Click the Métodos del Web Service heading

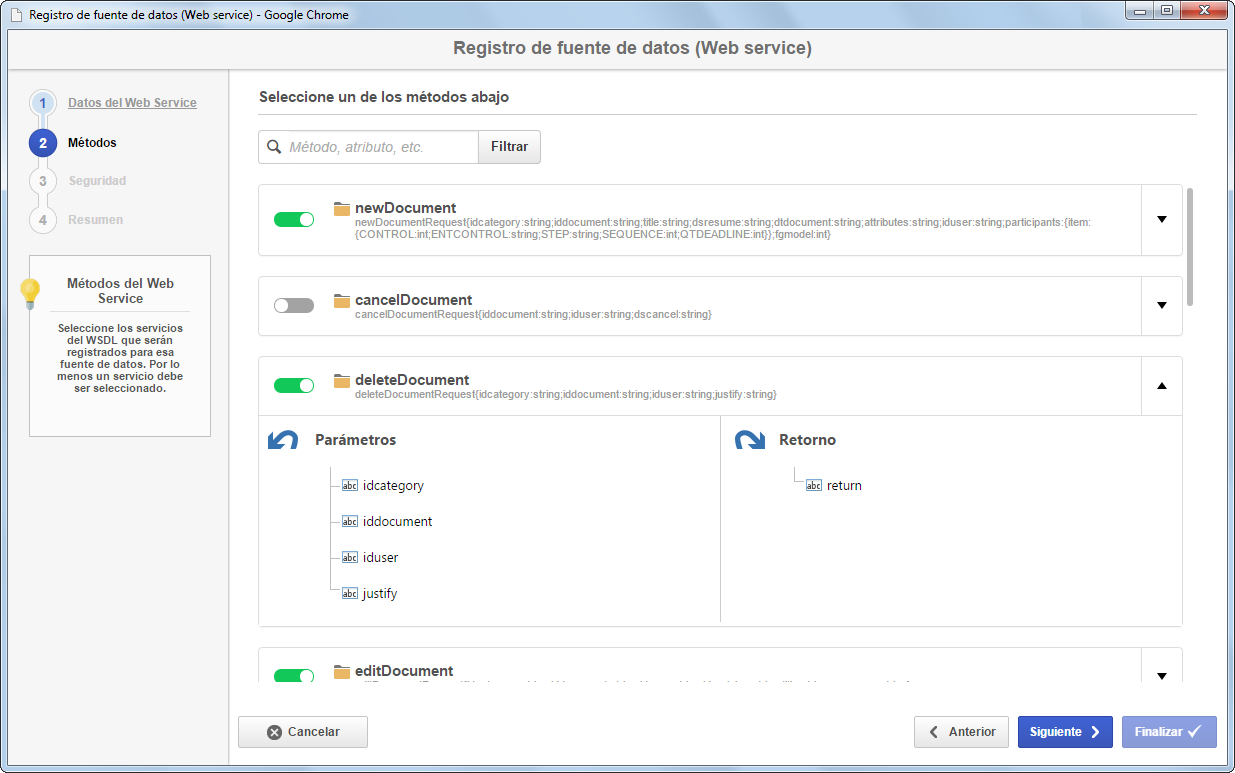tap(120, 291)
